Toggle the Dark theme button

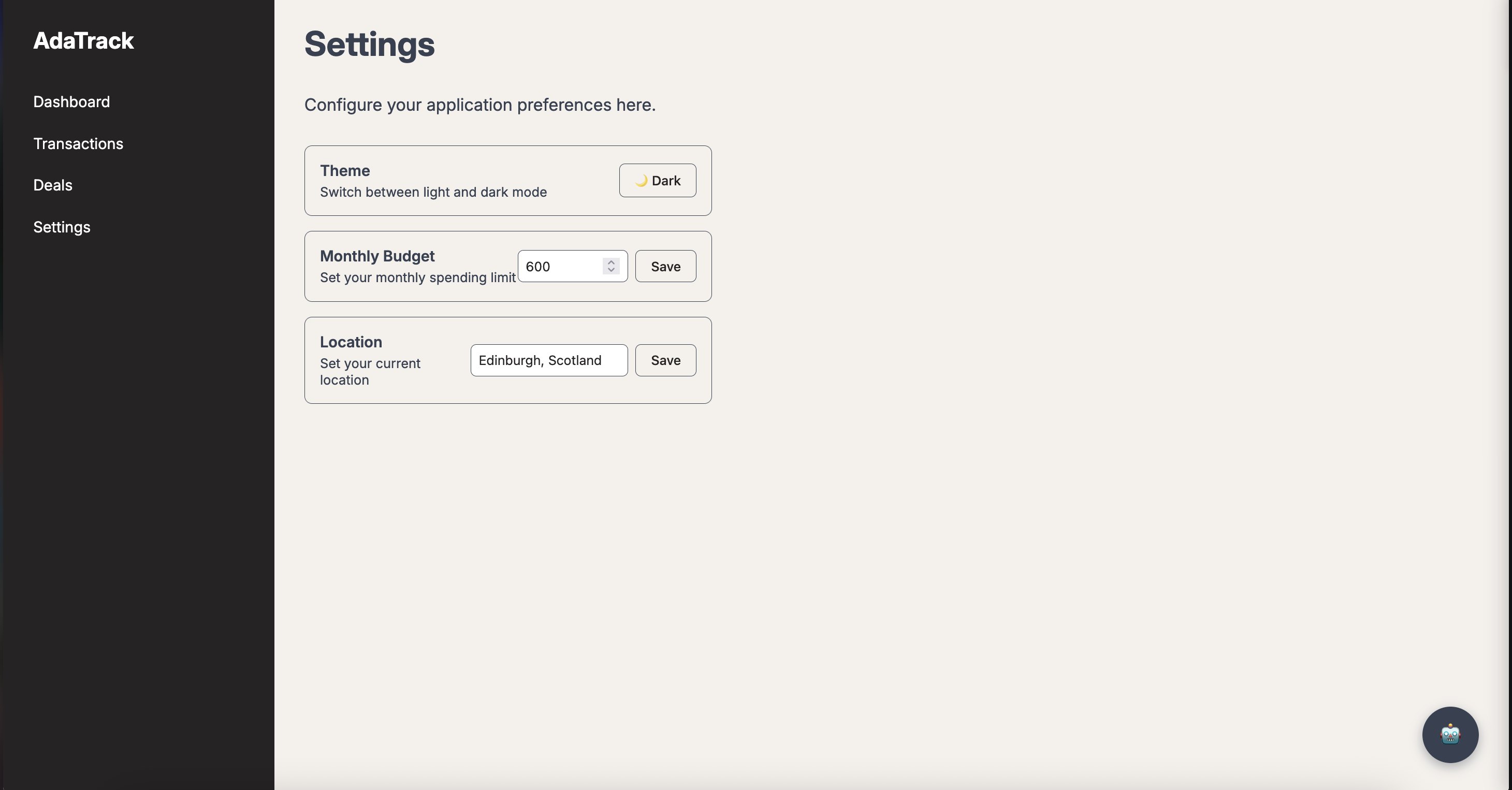click(x=658, y=181)
